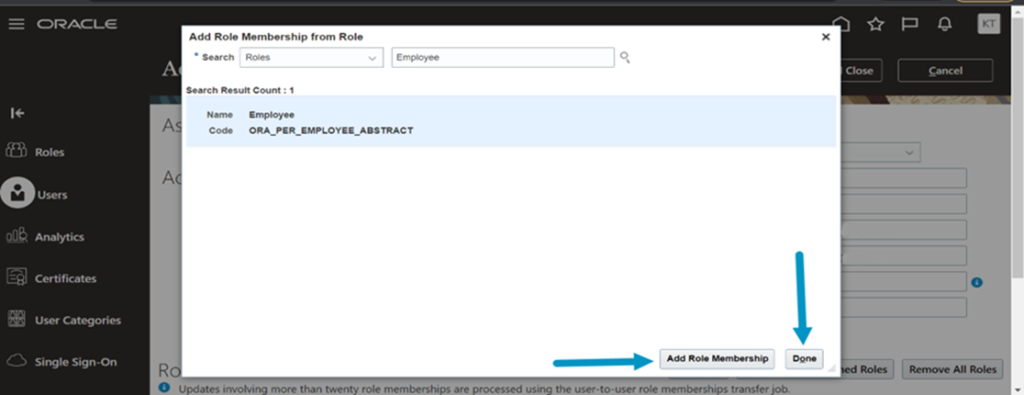Click the Oracle logo
Viewport: 1024px width, 395px height.
pos(77,24)
